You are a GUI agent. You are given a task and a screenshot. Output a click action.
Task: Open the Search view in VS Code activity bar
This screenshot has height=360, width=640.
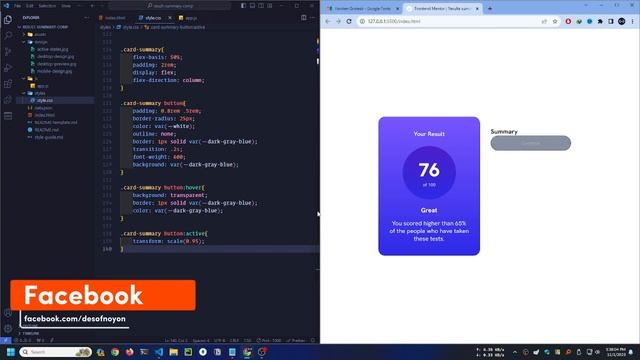pos(8,36)
